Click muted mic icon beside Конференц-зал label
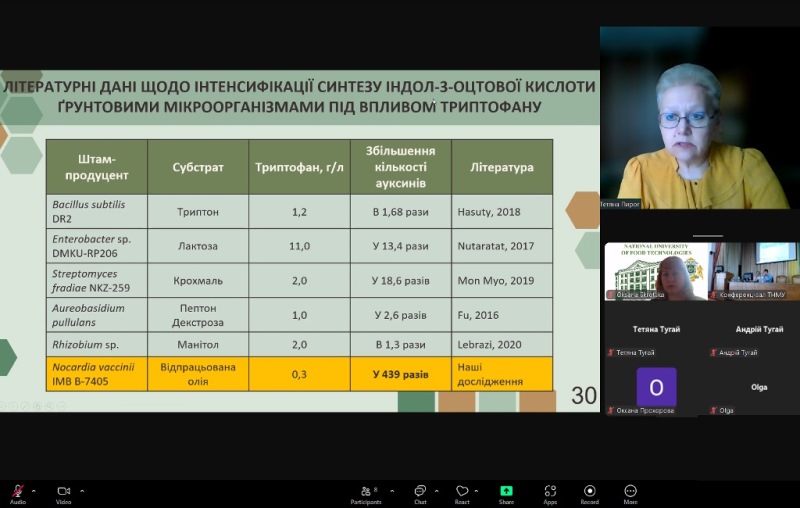Screen dimensions: 800x508 pyautogui.click(x=714, y=295)
